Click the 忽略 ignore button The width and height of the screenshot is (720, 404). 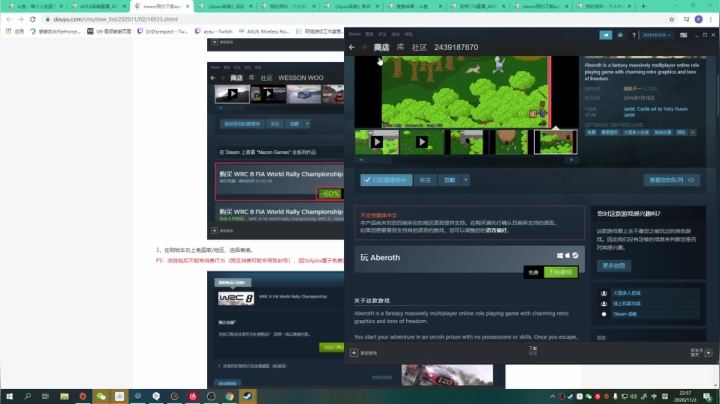450,180
